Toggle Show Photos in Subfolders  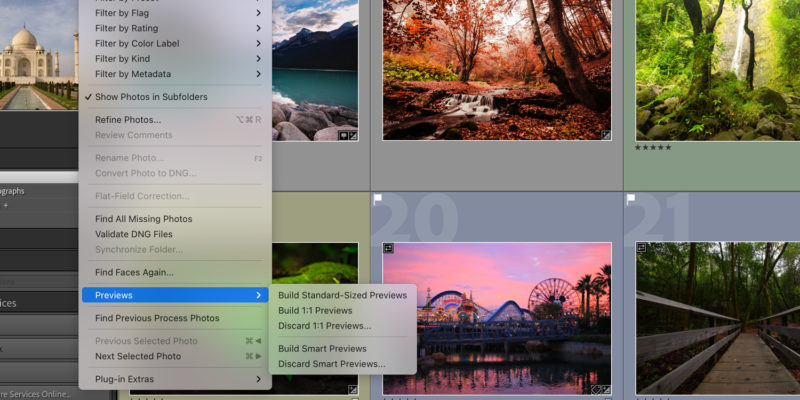pos(175,97)
